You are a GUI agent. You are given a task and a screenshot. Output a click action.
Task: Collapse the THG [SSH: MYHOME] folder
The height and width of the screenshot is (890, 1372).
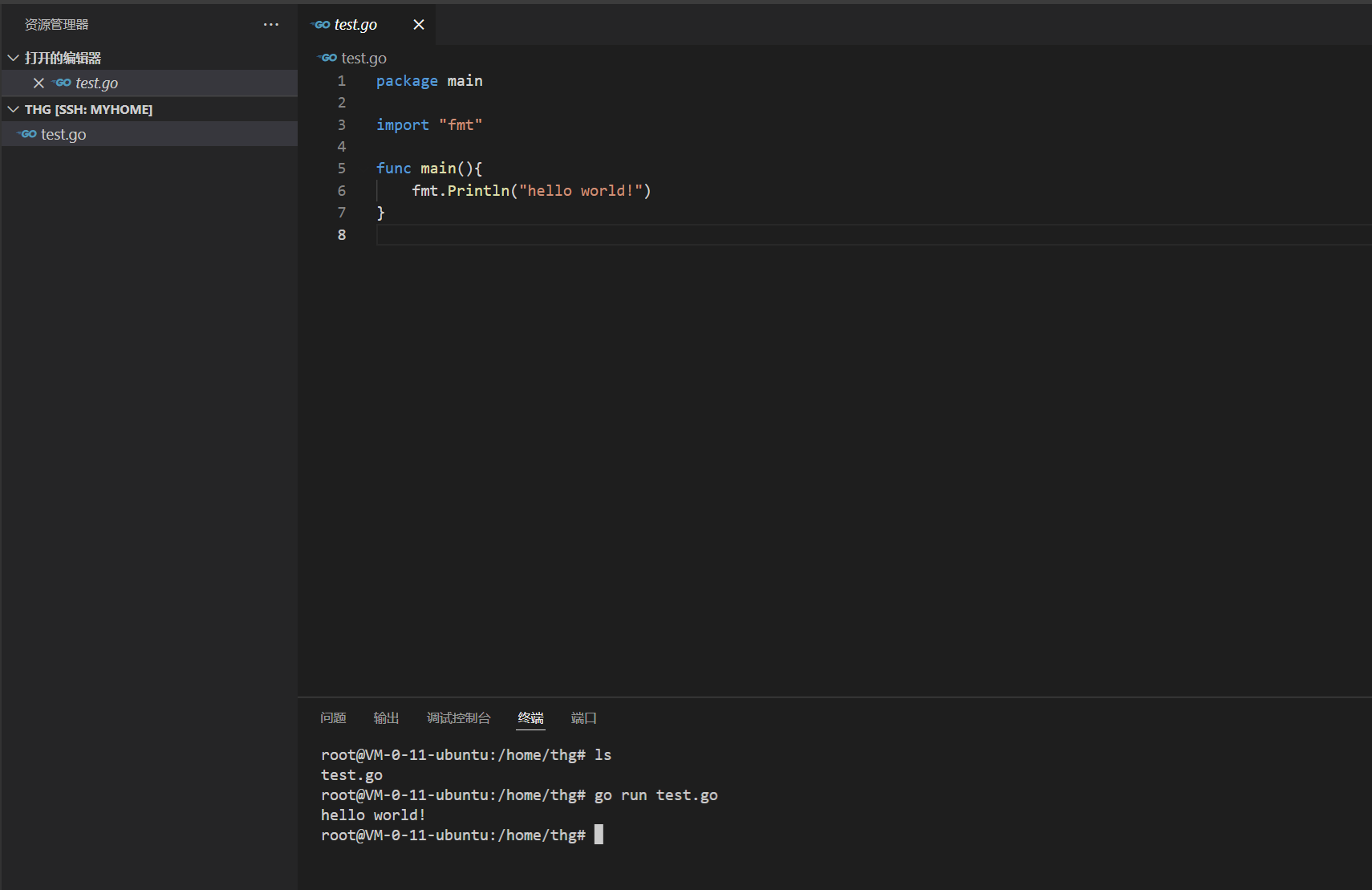coord(14,109)
